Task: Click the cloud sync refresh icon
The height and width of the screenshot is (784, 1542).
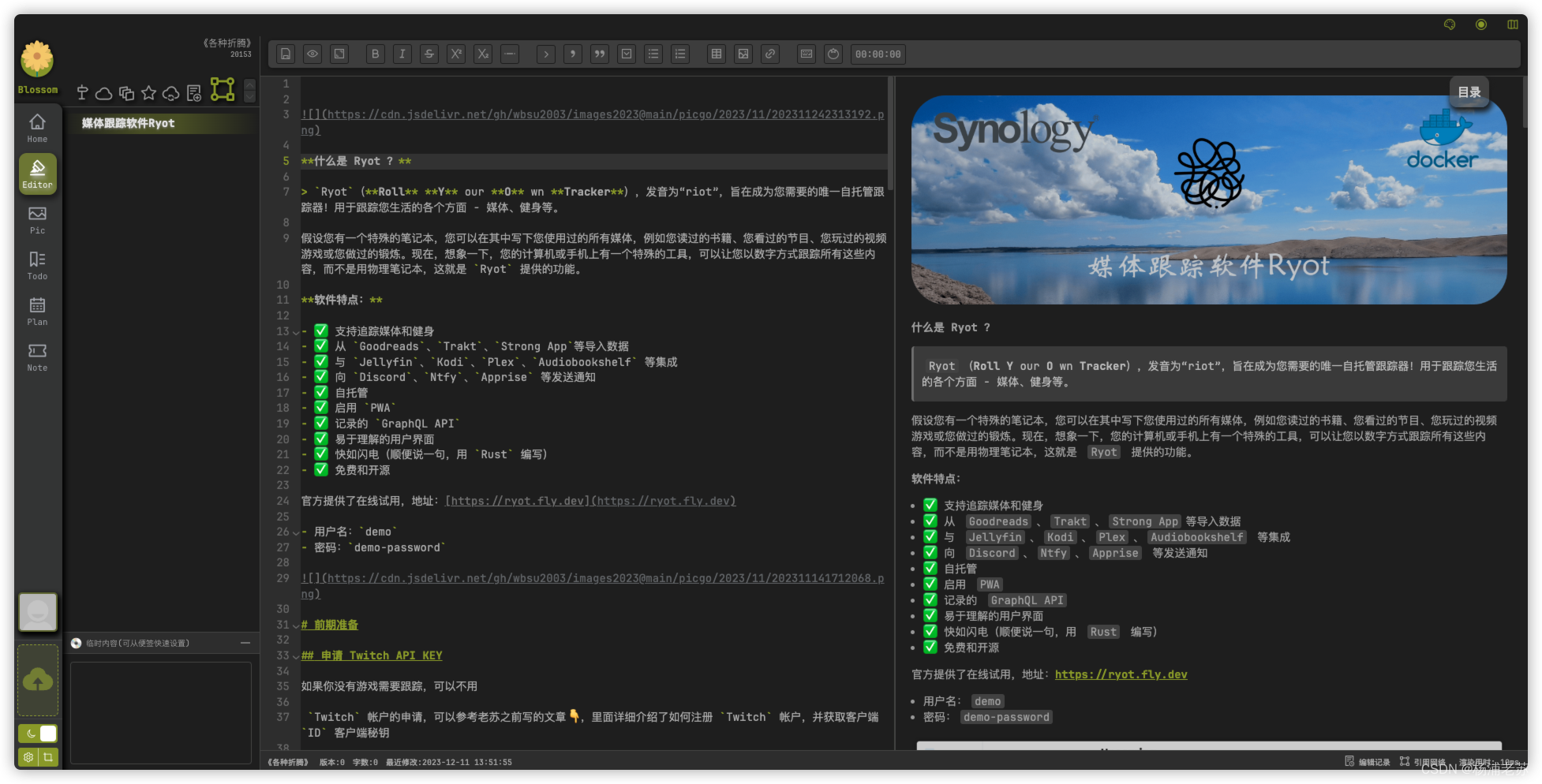Action: click(x=171, y=94)
